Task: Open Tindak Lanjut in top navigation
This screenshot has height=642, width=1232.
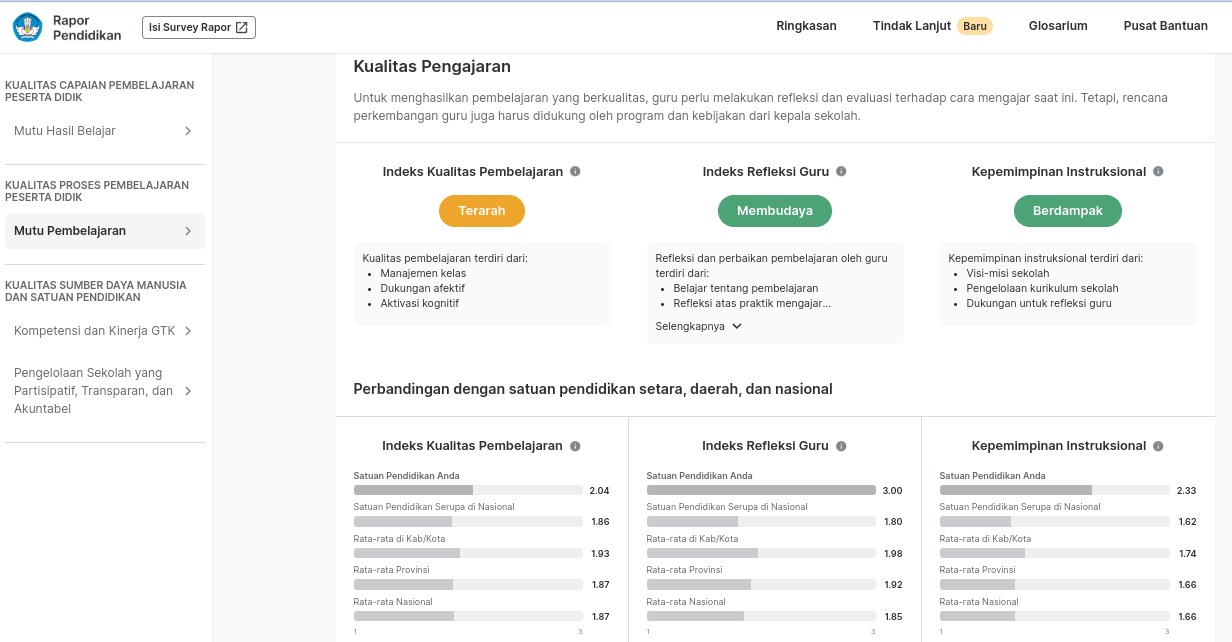Action: point(932,26)
